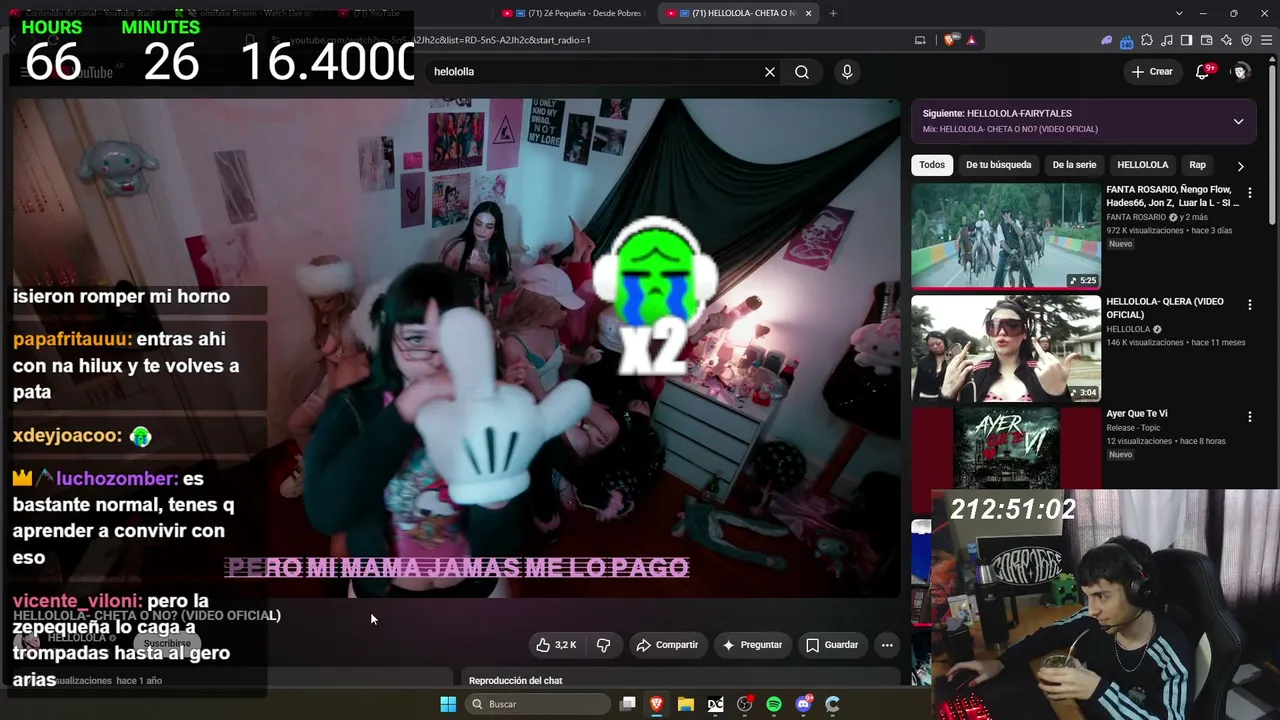Open the Ayer Que Te Vi thumbnail
The image size is (1280, 720).
pyautogui.click(x=1006, y=447)
